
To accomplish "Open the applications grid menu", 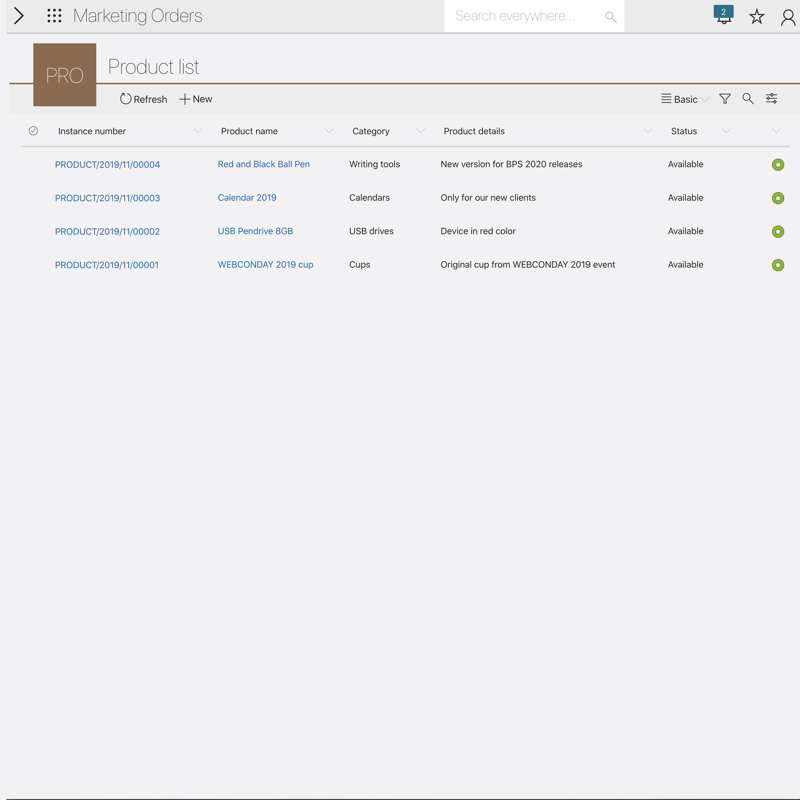I will pyautogui.click(x=54, y=16).
